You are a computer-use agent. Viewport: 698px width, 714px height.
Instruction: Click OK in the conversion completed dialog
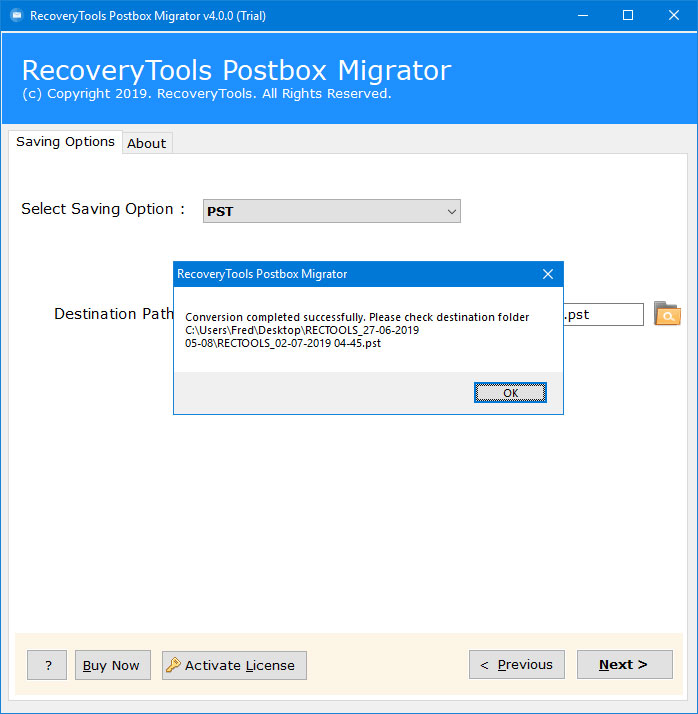510,393
